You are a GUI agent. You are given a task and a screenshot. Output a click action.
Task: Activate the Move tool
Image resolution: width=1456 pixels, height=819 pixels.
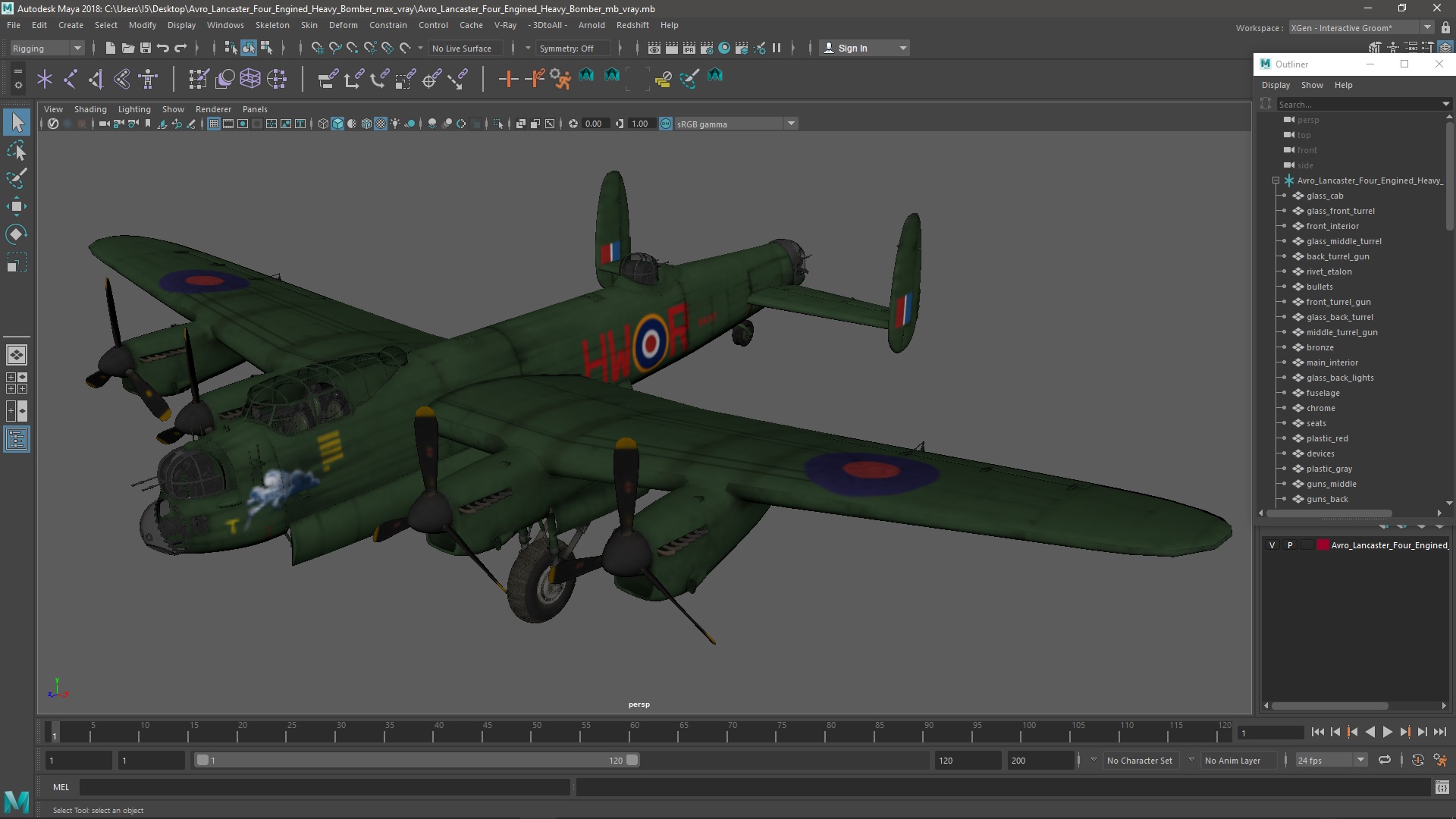[x=17, y=206]
